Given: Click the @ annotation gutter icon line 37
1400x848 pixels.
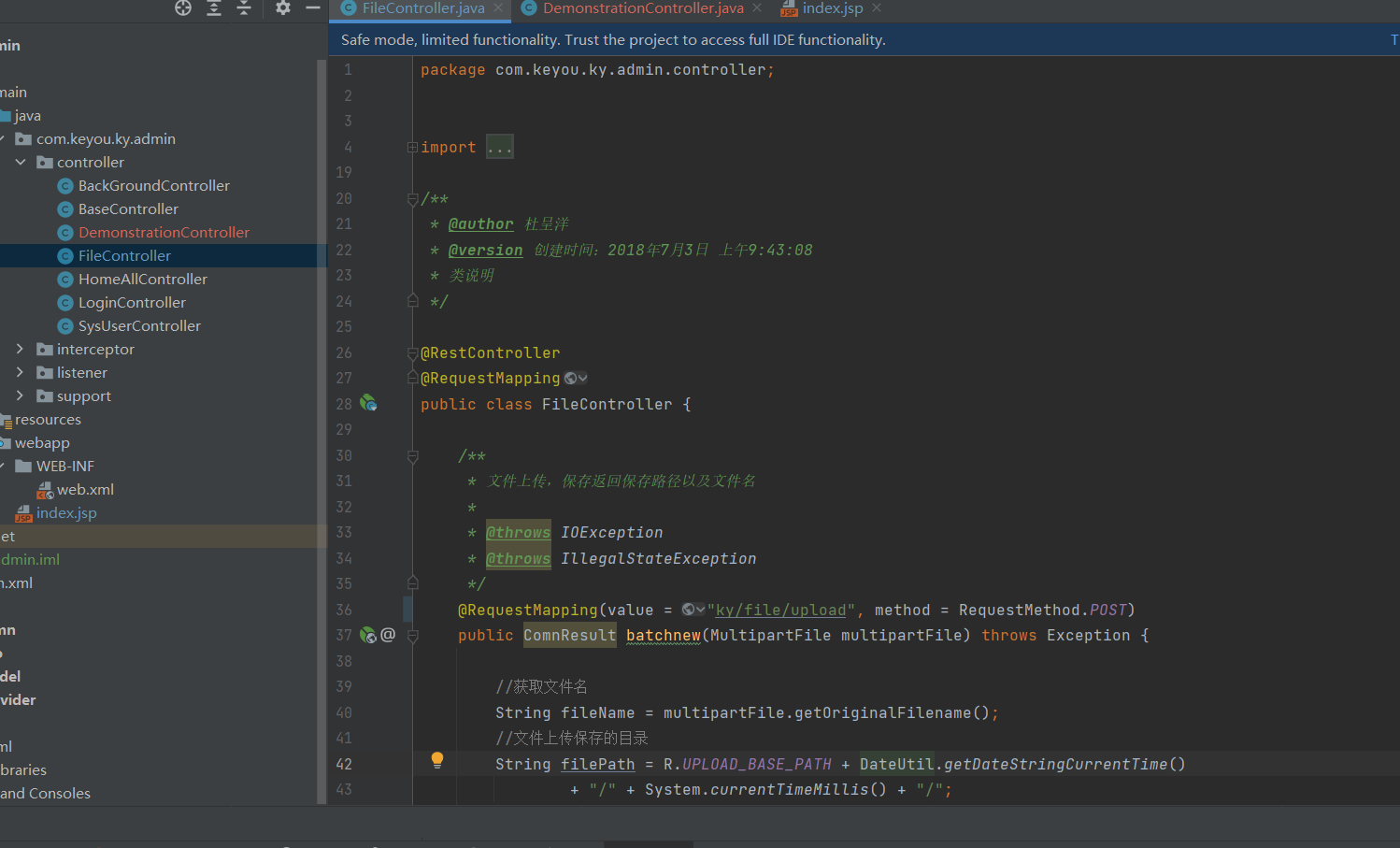Looking at the screenshot, I should tap(388, 635).
